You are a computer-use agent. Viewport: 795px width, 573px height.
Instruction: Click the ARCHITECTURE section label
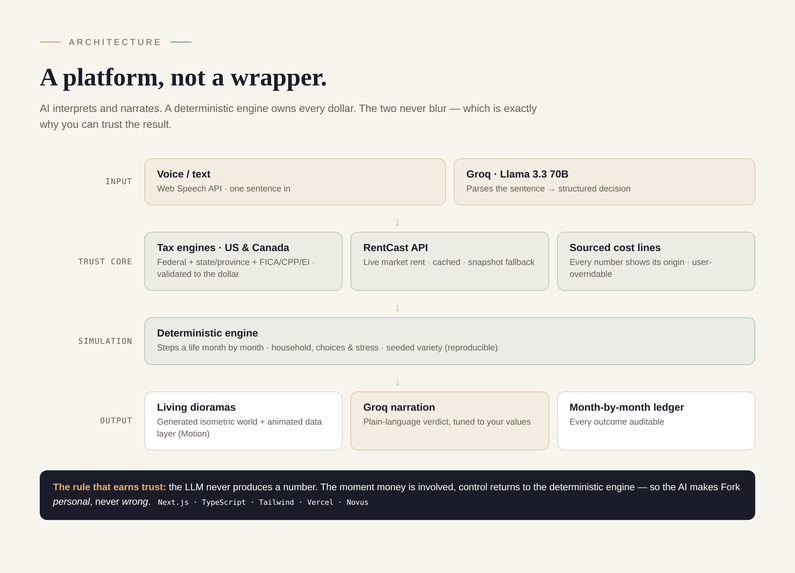click(115, 42)
